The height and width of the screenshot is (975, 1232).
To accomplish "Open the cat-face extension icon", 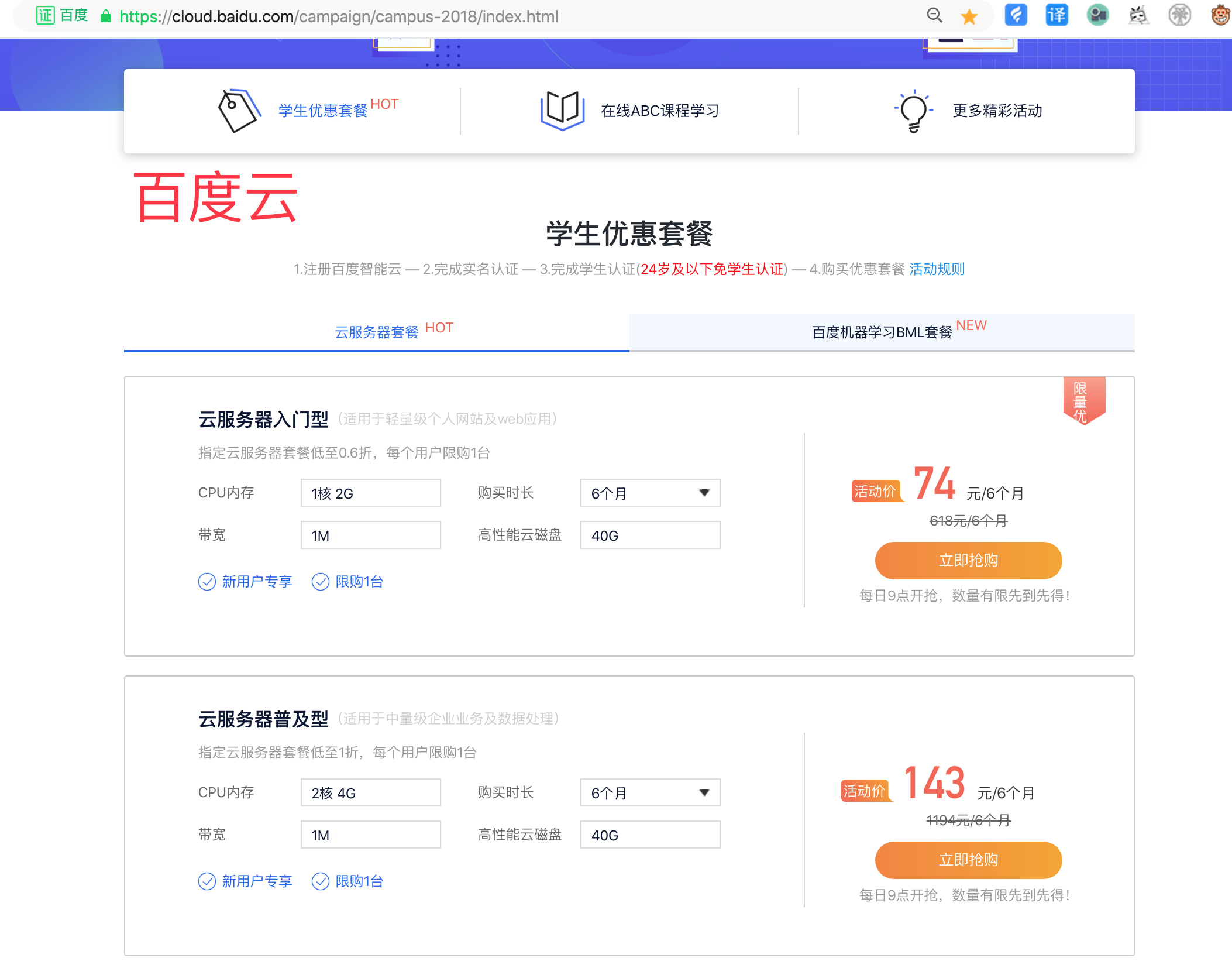I will (x=1138, y=15).
